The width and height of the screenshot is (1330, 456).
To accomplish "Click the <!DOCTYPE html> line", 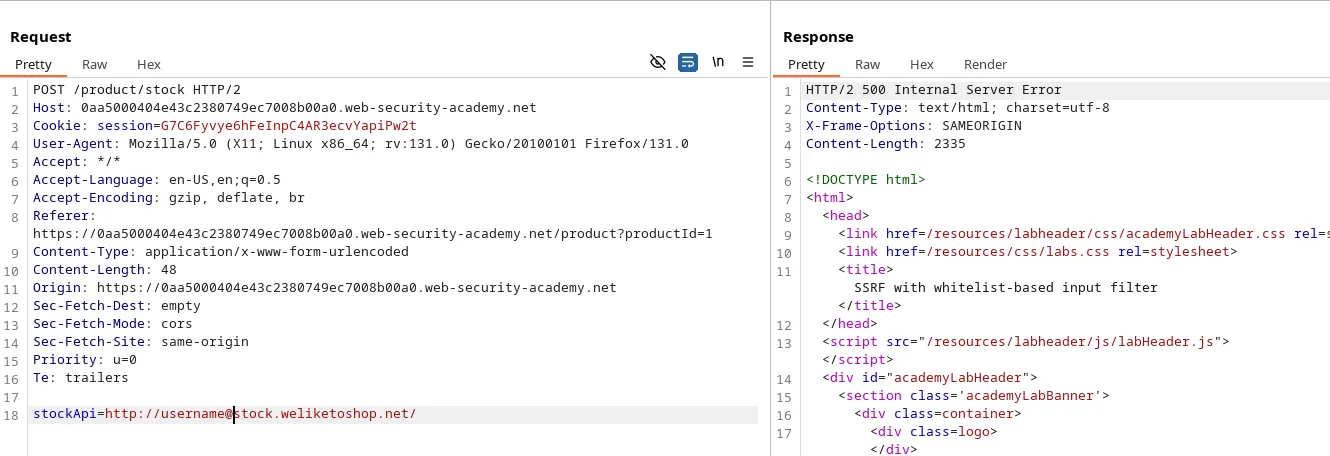I will 866,180.
